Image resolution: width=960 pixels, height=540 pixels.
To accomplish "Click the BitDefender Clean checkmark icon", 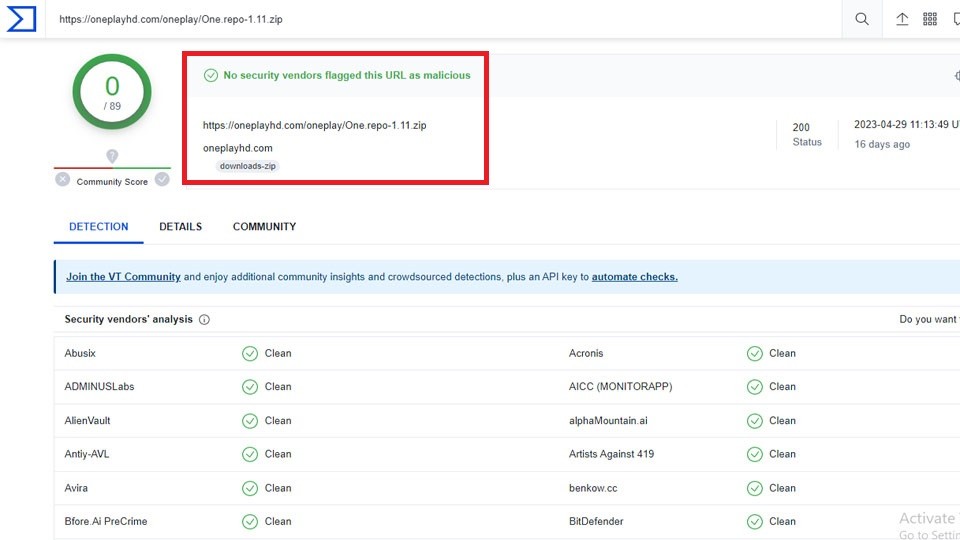I will (x=755, y=522).
